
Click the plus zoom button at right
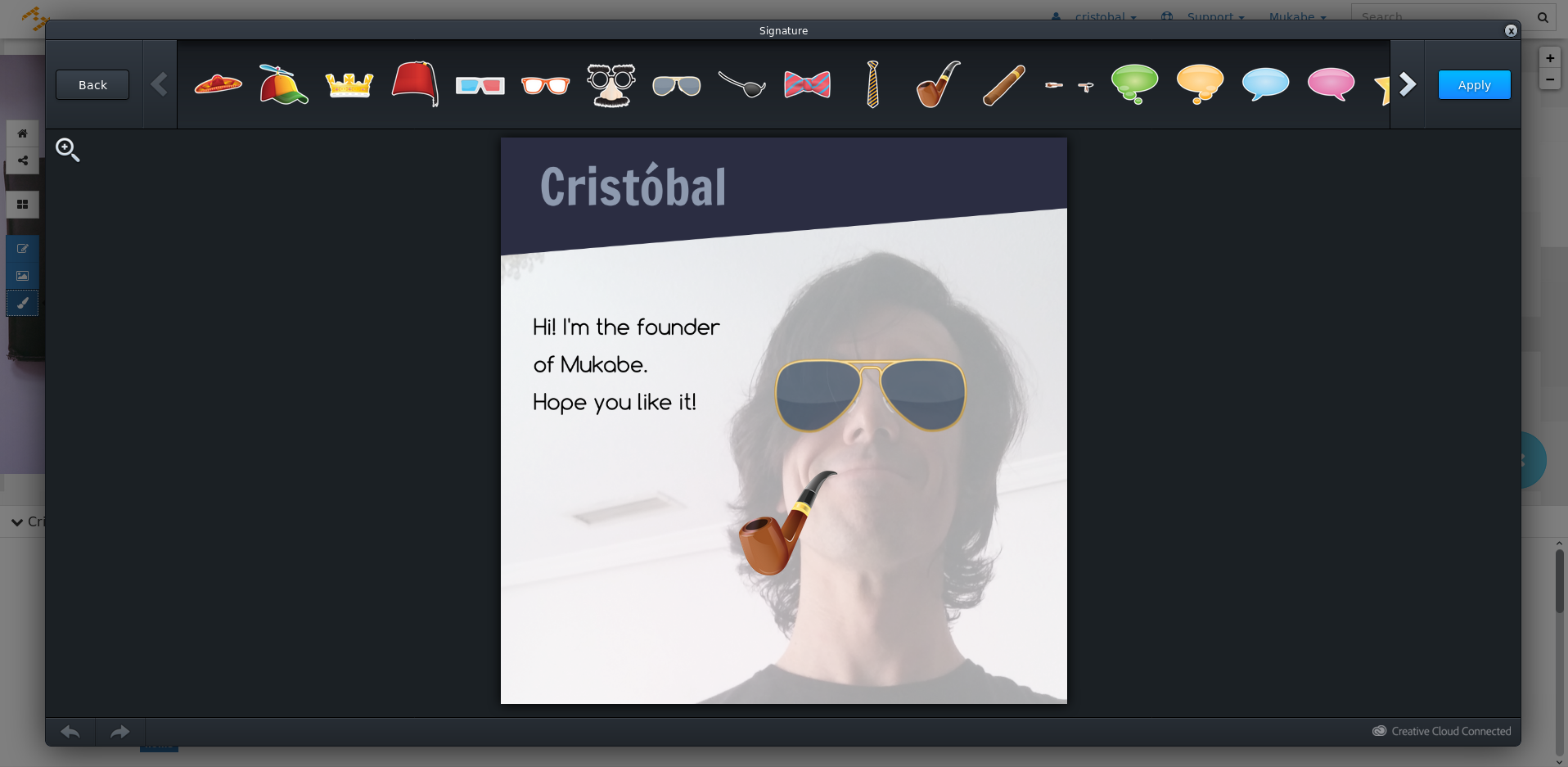(x=1550, y=58)
